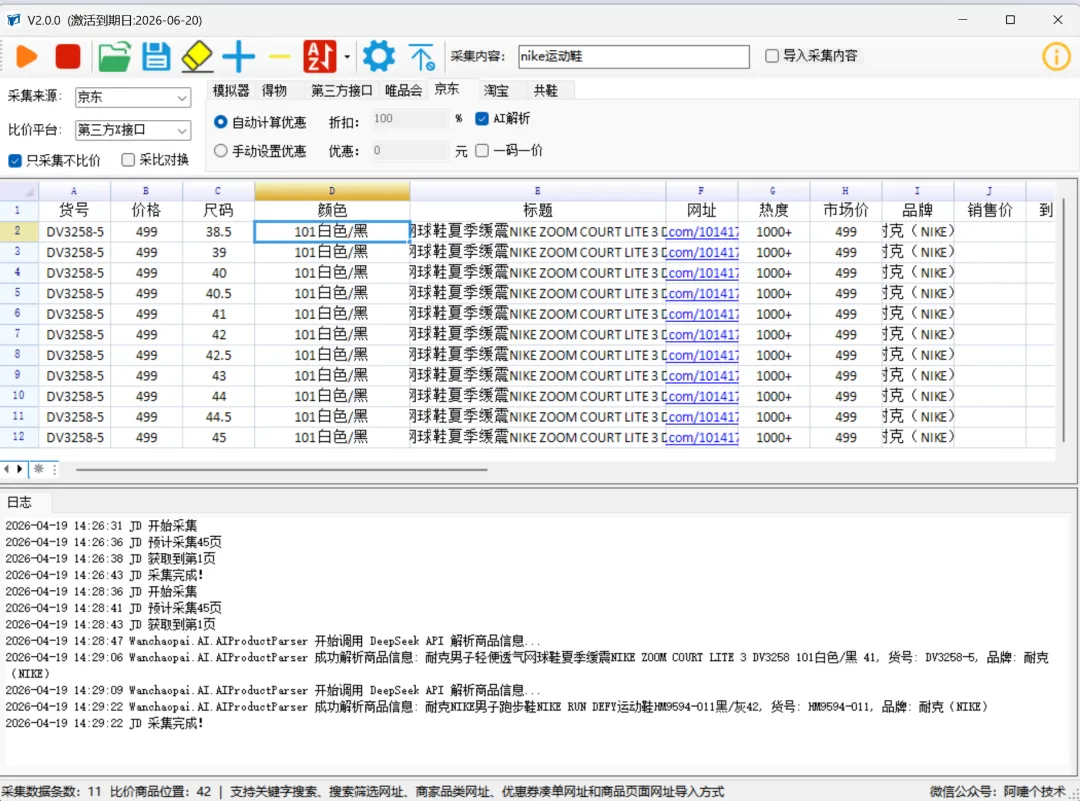Click the application logo in title bar

(13, 20)
